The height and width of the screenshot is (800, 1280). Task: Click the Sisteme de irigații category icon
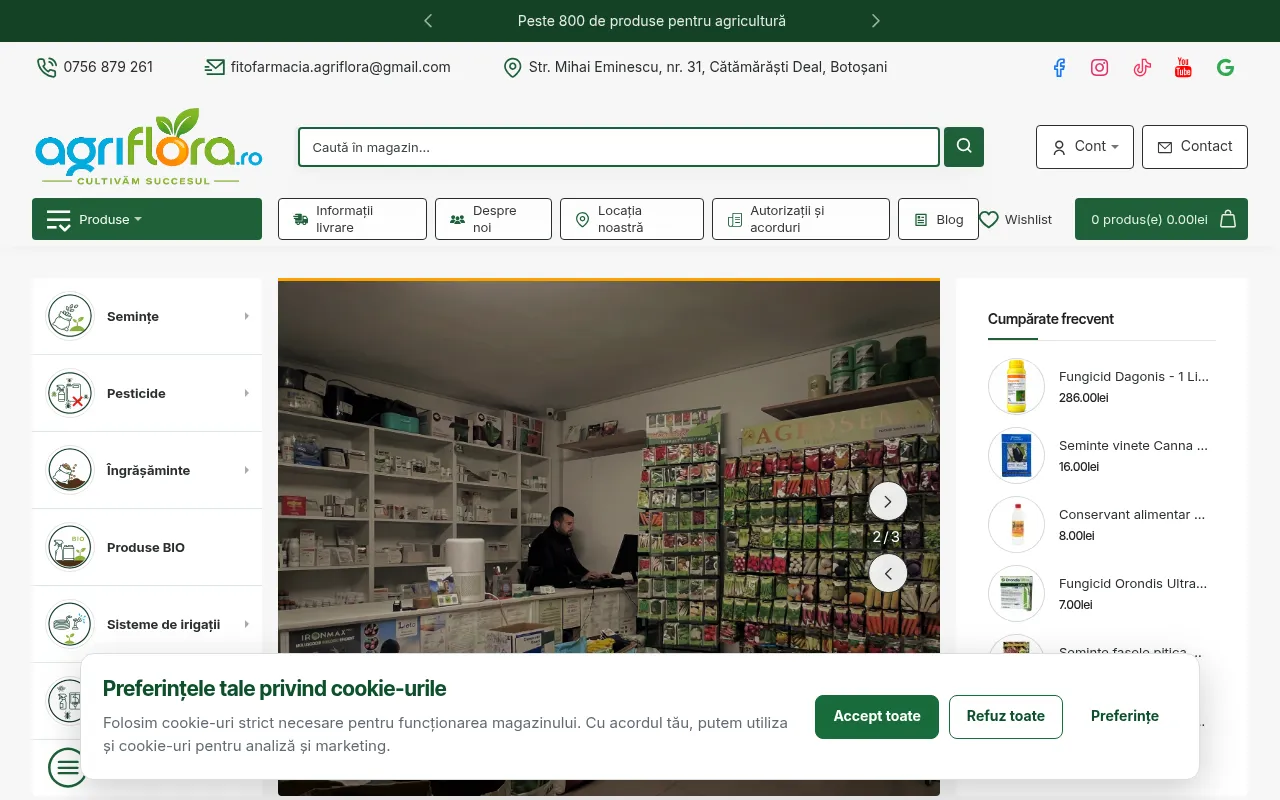pyautogui.click(x=70, y=624)
